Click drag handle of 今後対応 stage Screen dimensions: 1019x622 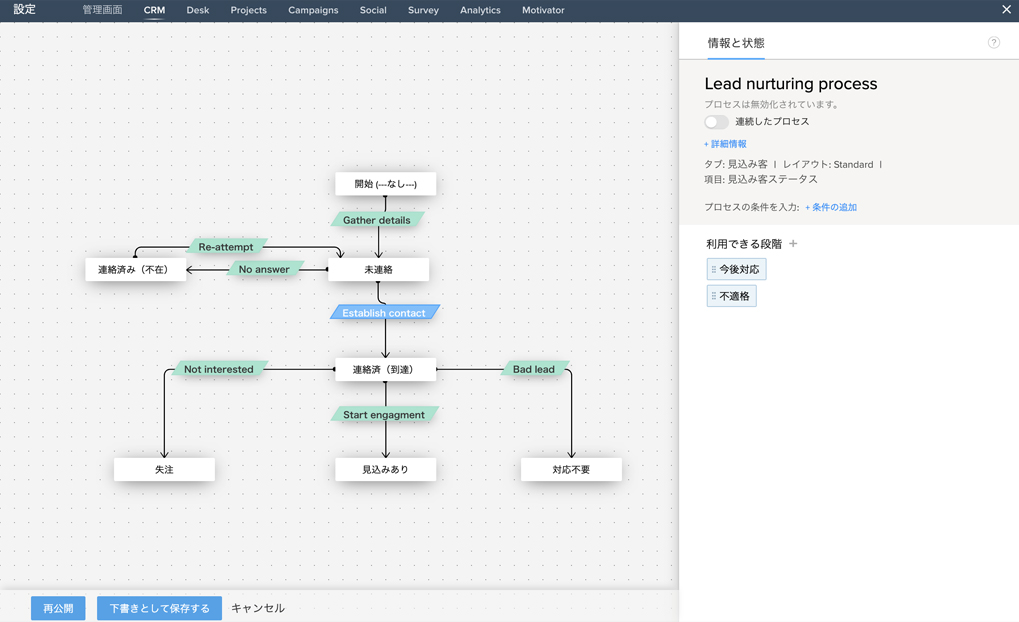click(714, 269)
